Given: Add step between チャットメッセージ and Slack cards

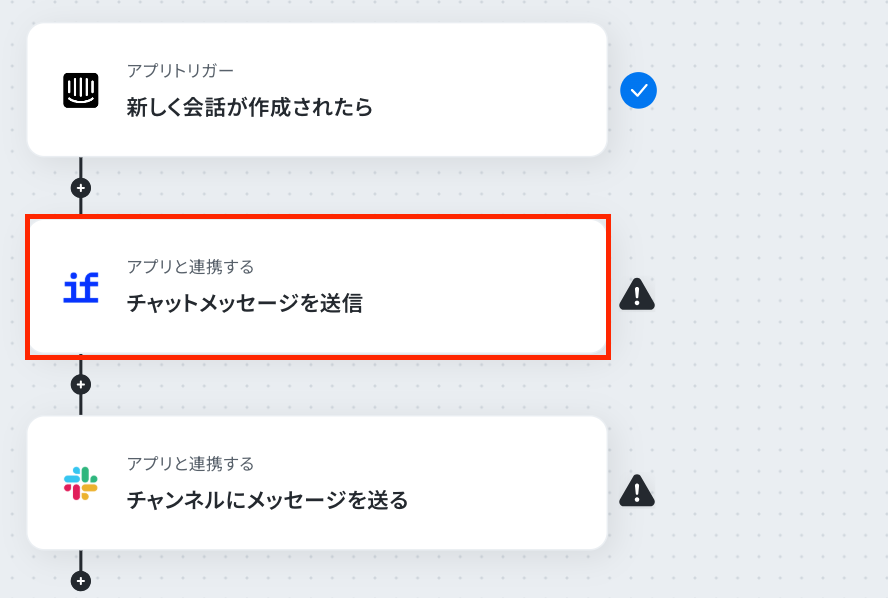Looking at the screenshot, I should click(81, 385).
